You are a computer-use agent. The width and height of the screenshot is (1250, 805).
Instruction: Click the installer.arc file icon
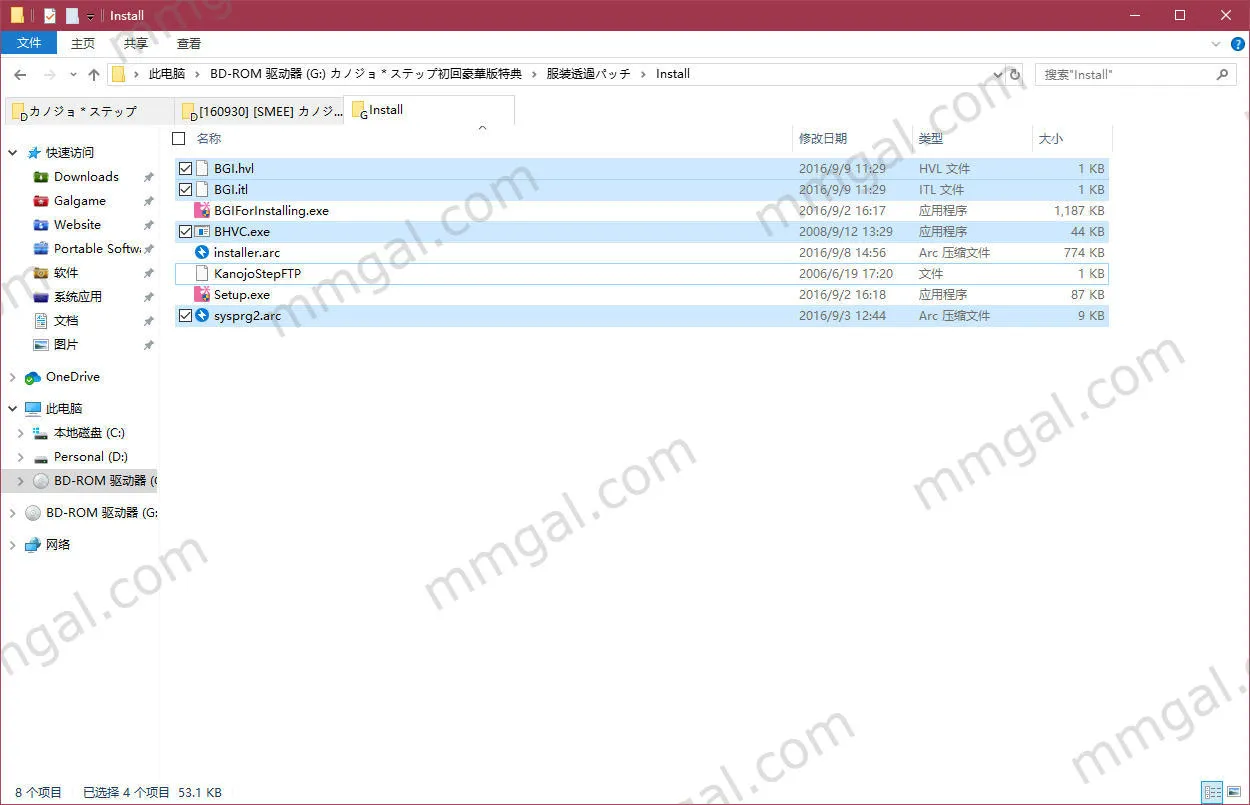click(201, 253)
